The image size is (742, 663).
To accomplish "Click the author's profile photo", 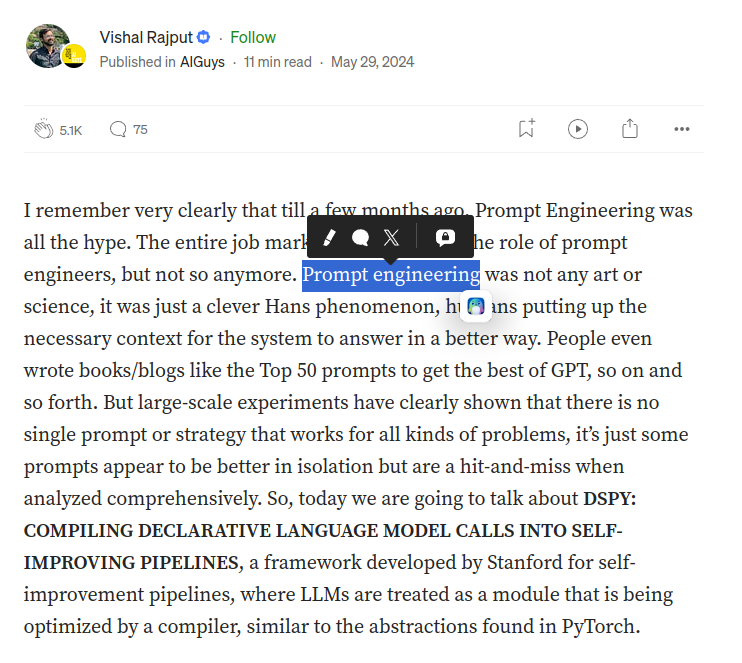I will (46, 46).
